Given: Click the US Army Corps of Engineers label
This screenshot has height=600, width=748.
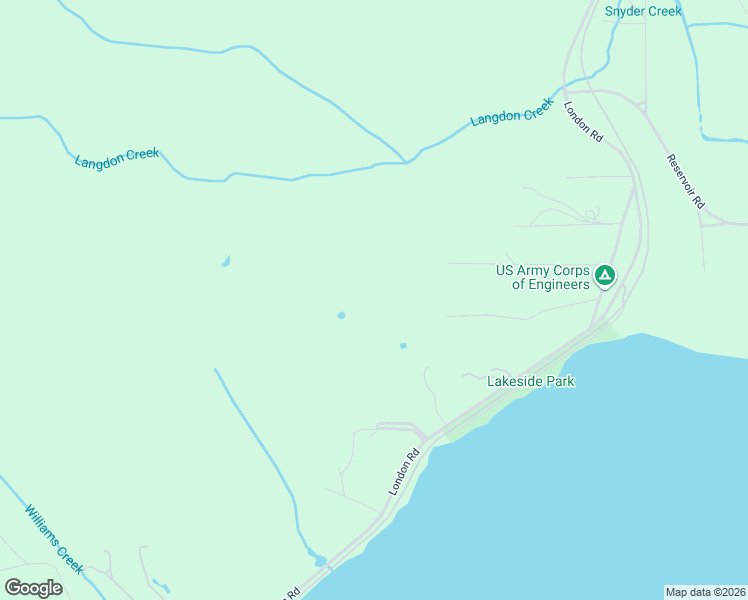Looking at the screenshot, I should click(543, 277).
